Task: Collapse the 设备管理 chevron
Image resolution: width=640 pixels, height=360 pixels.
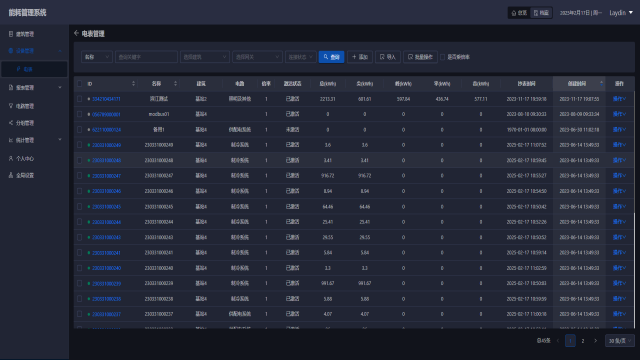Action: coord(60,51)
